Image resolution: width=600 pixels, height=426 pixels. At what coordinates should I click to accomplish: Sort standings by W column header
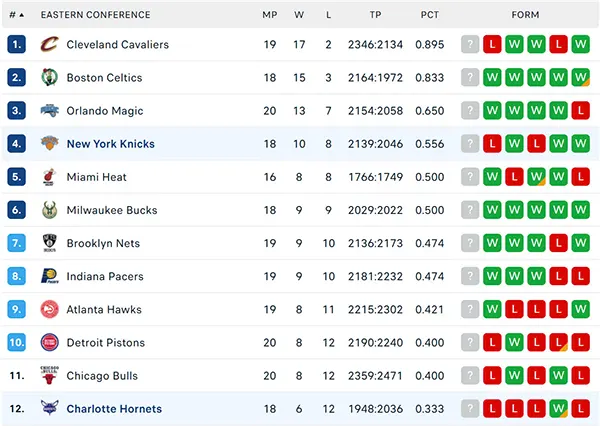299,15
